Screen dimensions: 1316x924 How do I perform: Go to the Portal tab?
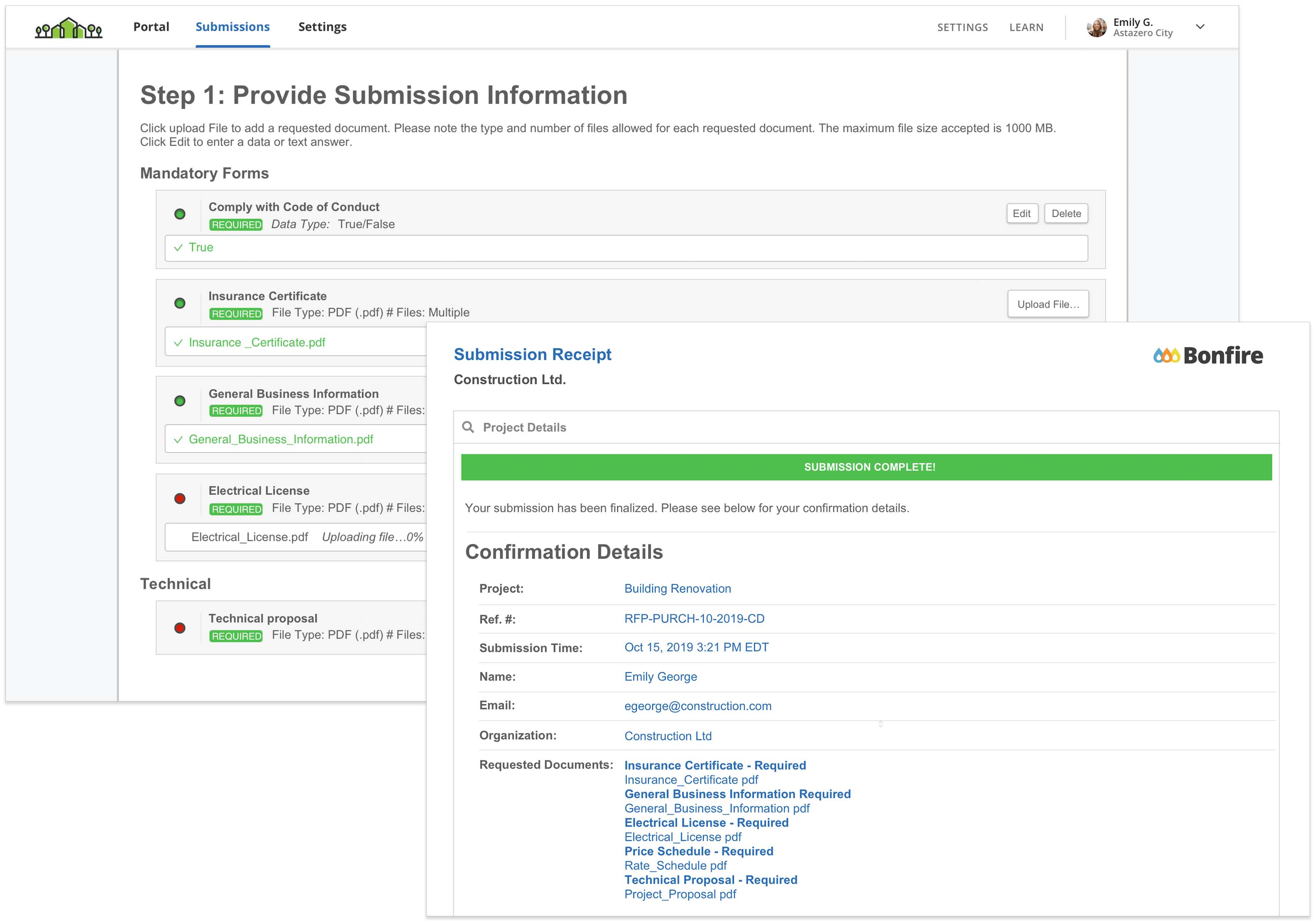151,27
